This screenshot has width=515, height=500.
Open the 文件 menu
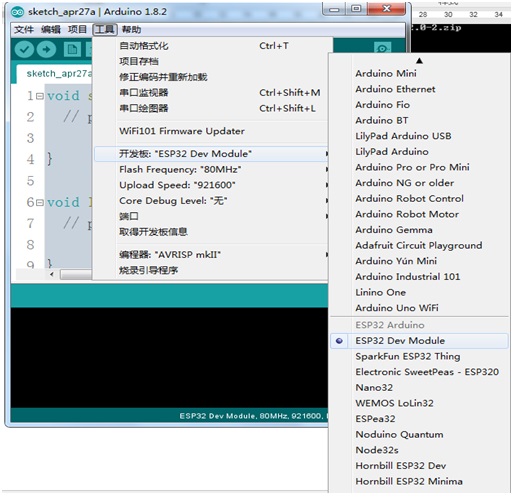pyautogui.click(x=24, y=29)
